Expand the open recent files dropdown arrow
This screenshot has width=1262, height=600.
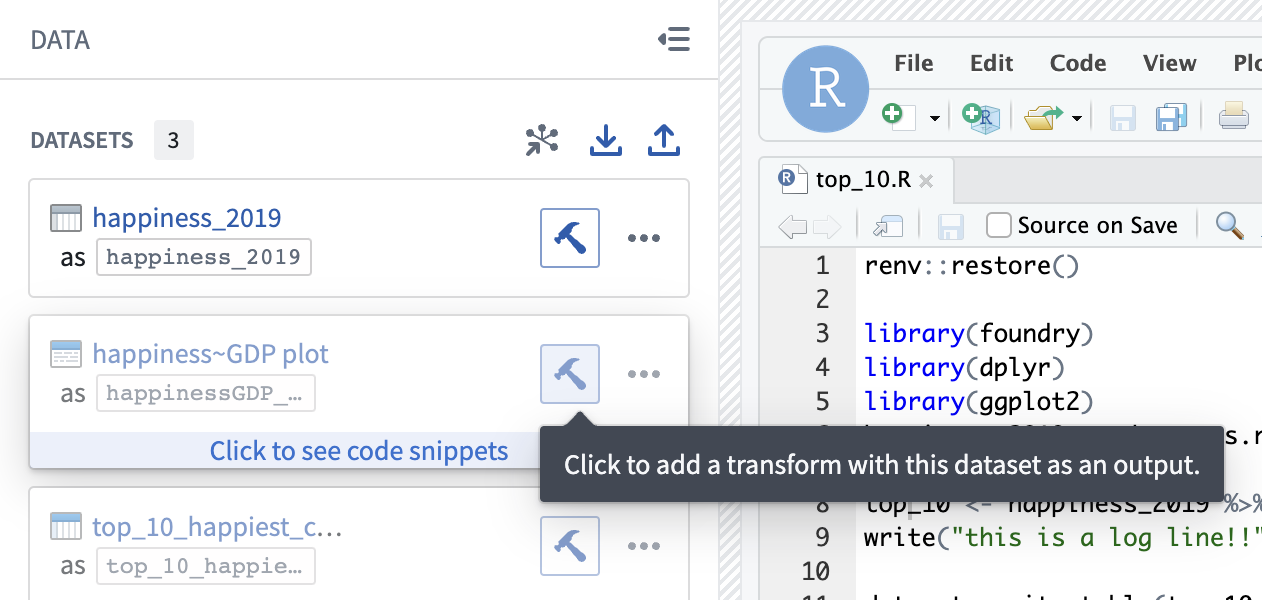(x=1077, y=118)
